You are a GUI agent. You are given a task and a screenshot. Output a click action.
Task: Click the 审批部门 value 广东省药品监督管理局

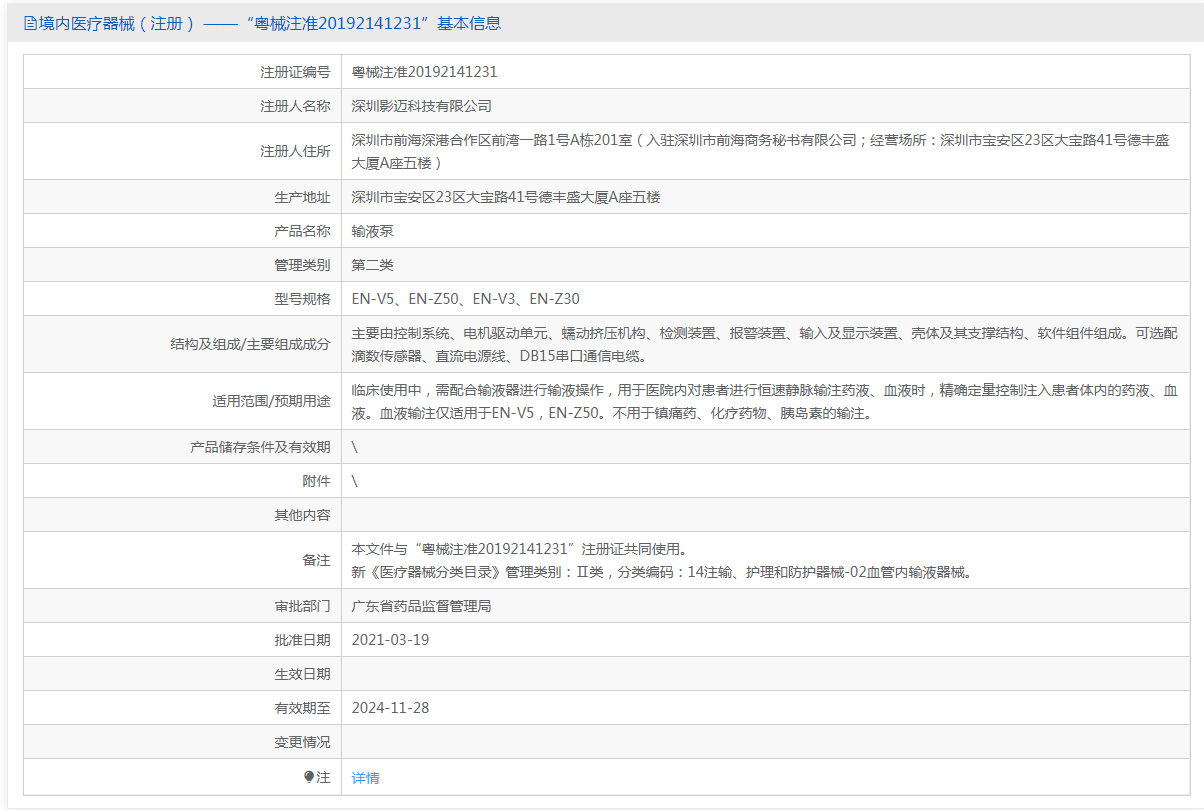click(x=422, y=606)
